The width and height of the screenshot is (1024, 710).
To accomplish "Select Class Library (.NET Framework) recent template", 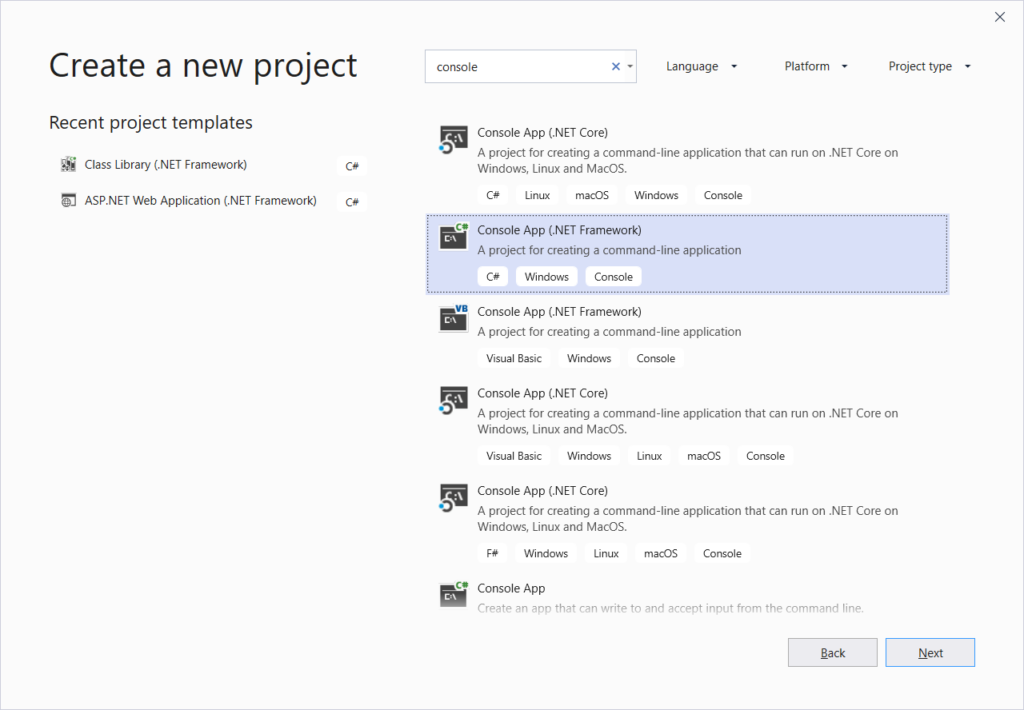I will (166, 164).
